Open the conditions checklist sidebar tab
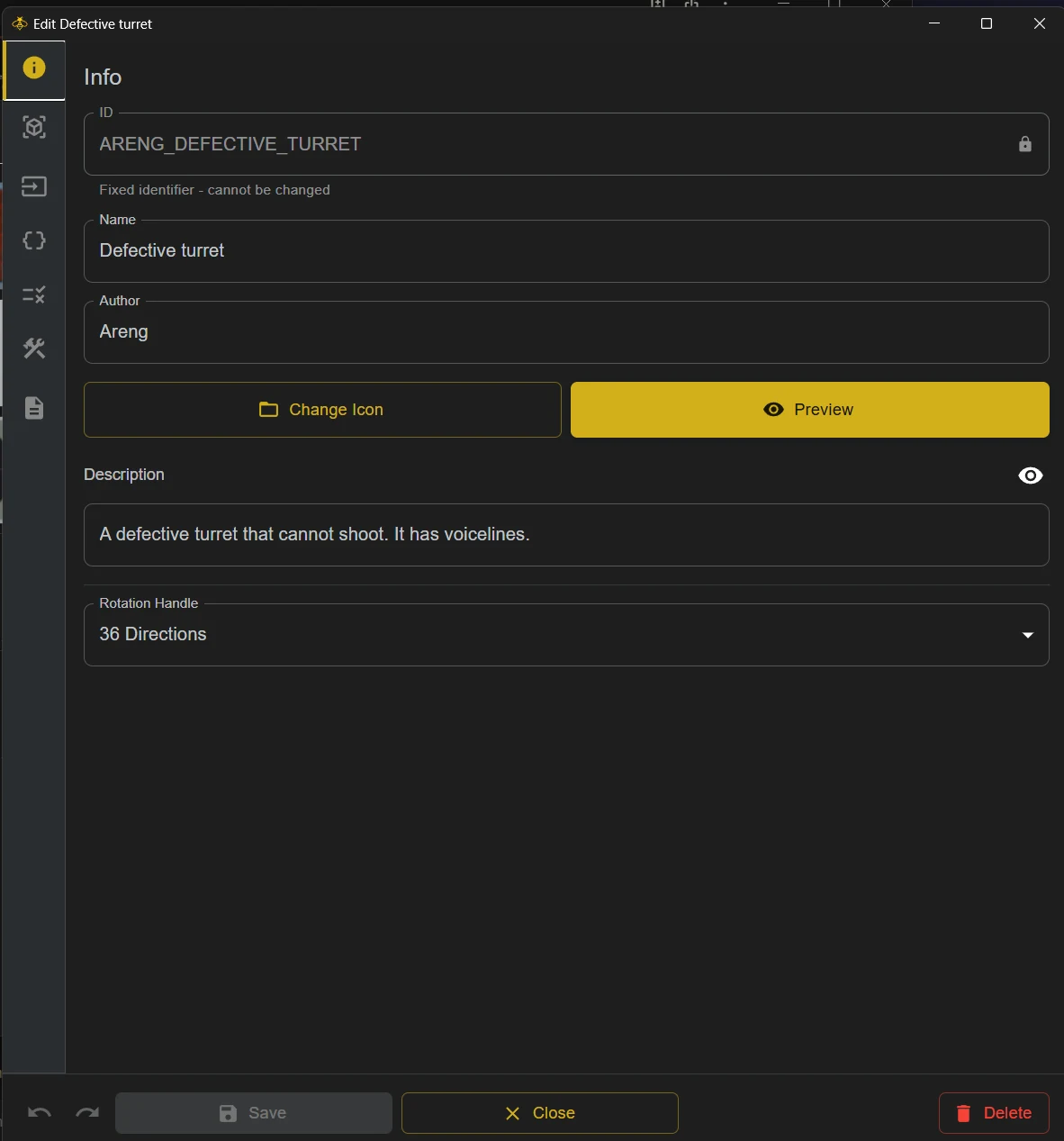The width and height of the screenshot is (1064, 1141). 34,294
